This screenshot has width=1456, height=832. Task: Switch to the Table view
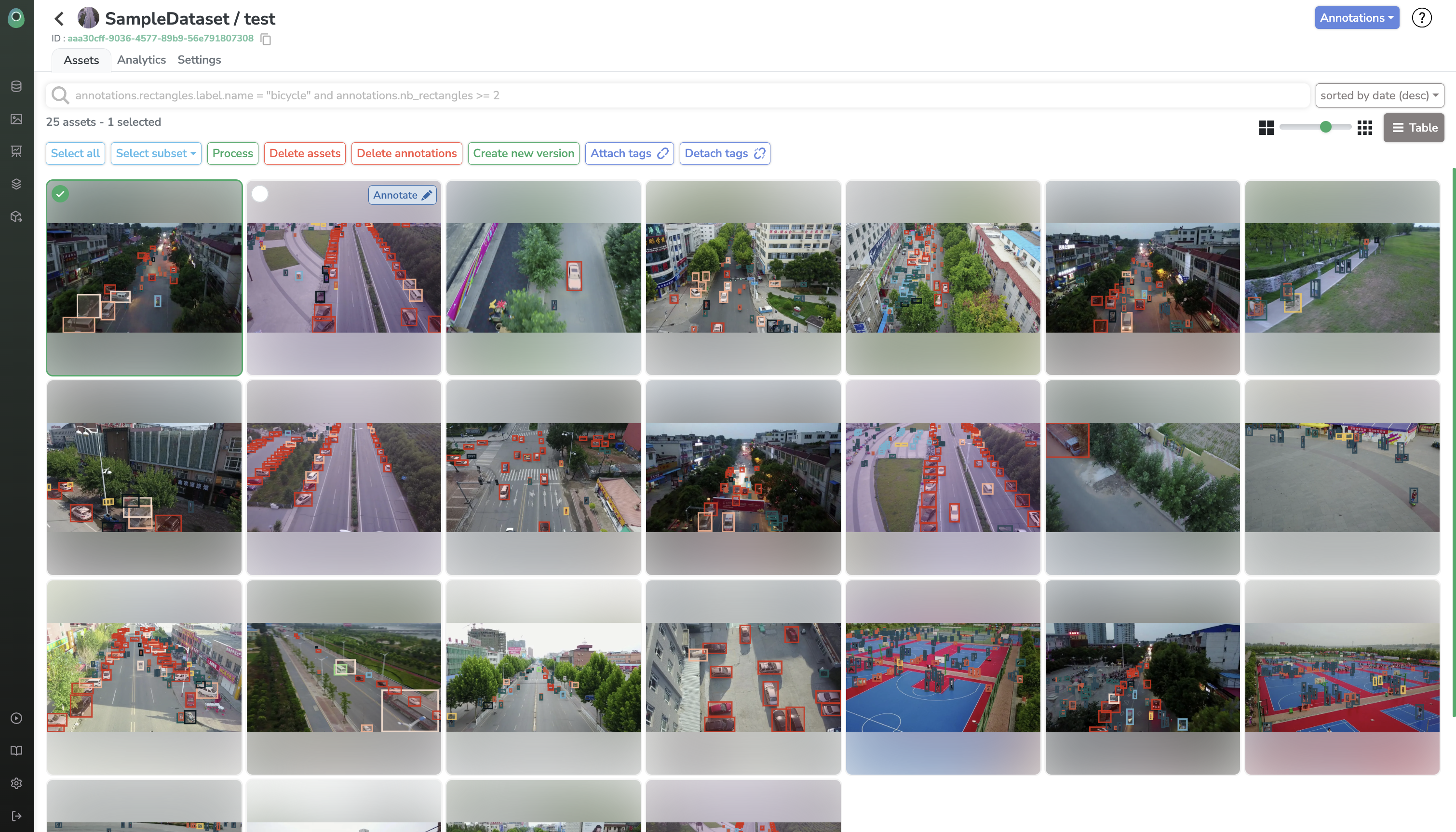click(x=1413, y=127)
